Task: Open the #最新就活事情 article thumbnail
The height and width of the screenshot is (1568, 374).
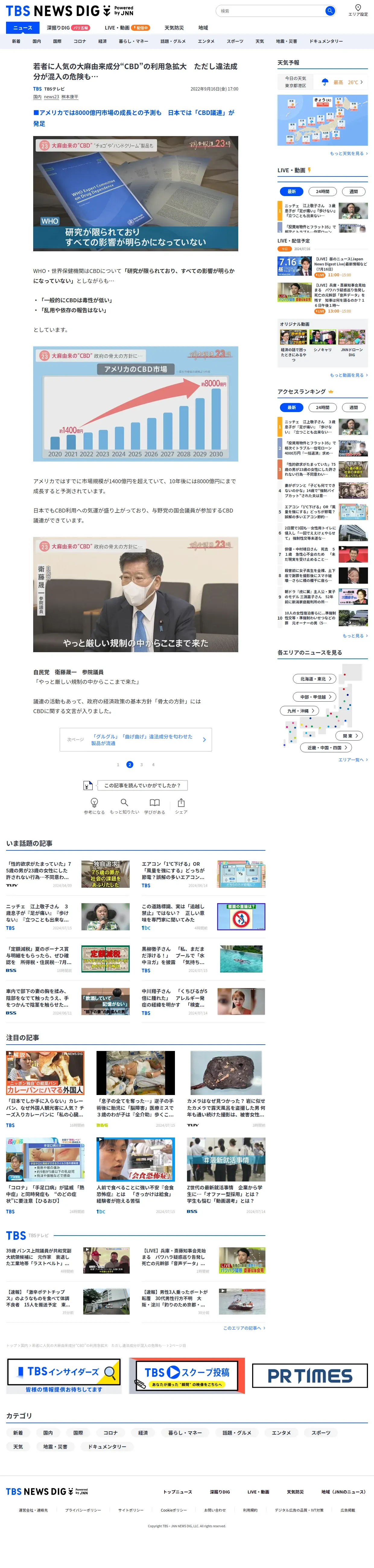Action: 226,1160
